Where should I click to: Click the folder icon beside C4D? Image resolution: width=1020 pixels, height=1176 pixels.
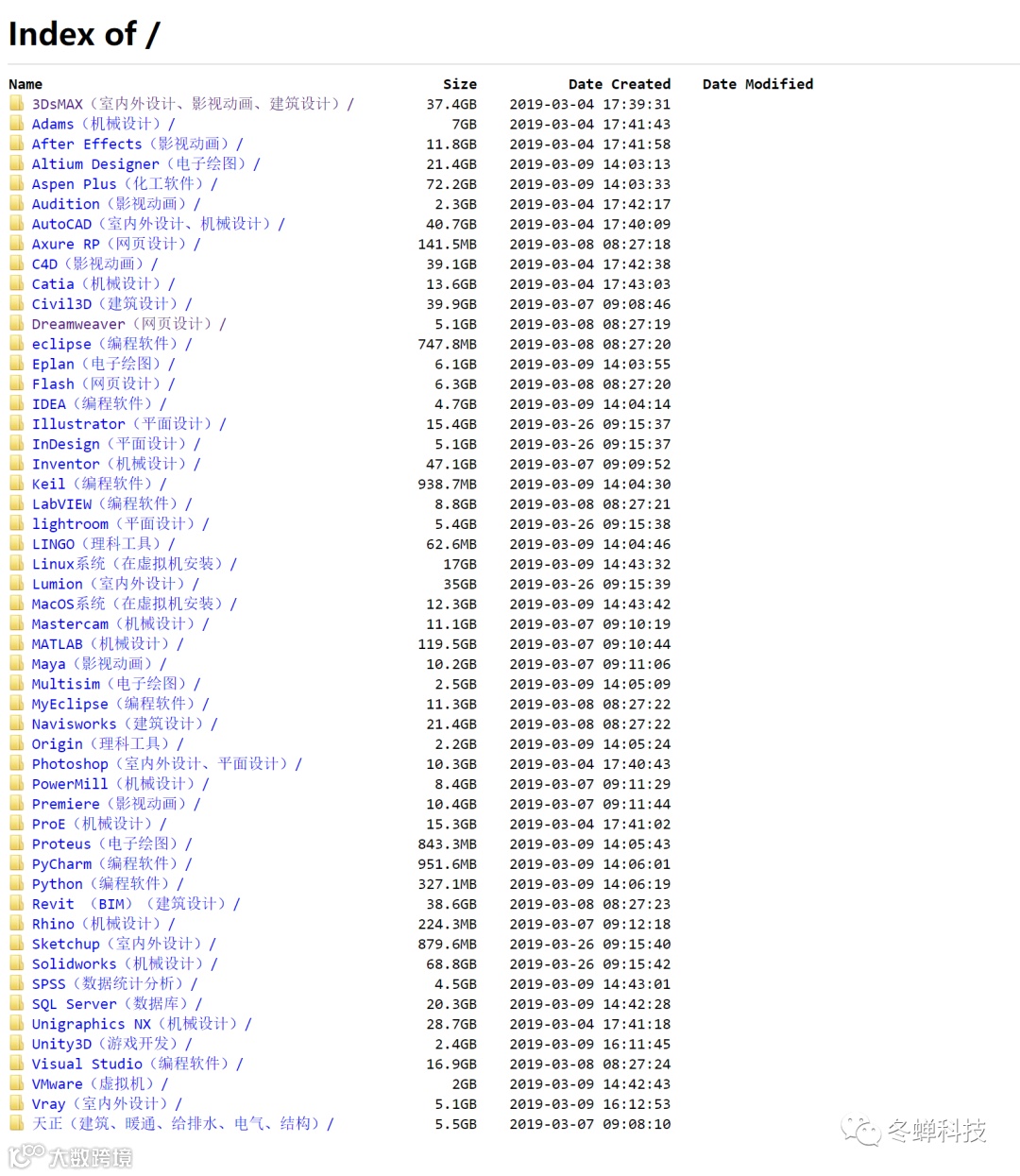pyautogui.click(x=17, y=264)
